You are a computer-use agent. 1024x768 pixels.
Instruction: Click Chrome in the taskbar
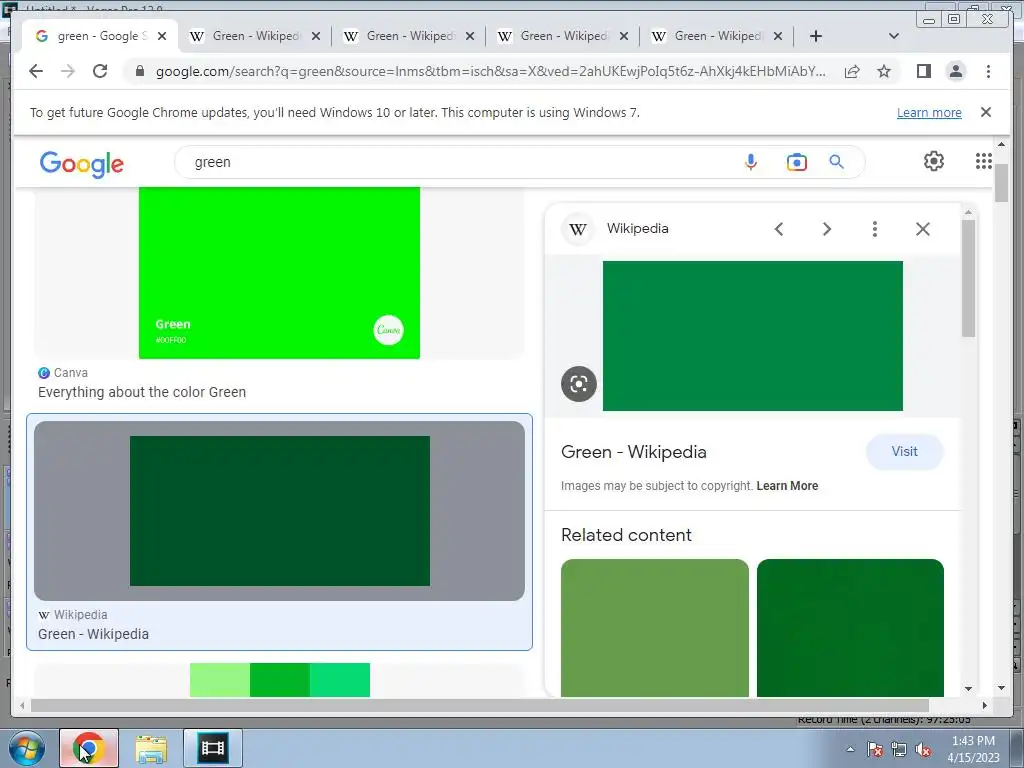(x=89, y=748)
